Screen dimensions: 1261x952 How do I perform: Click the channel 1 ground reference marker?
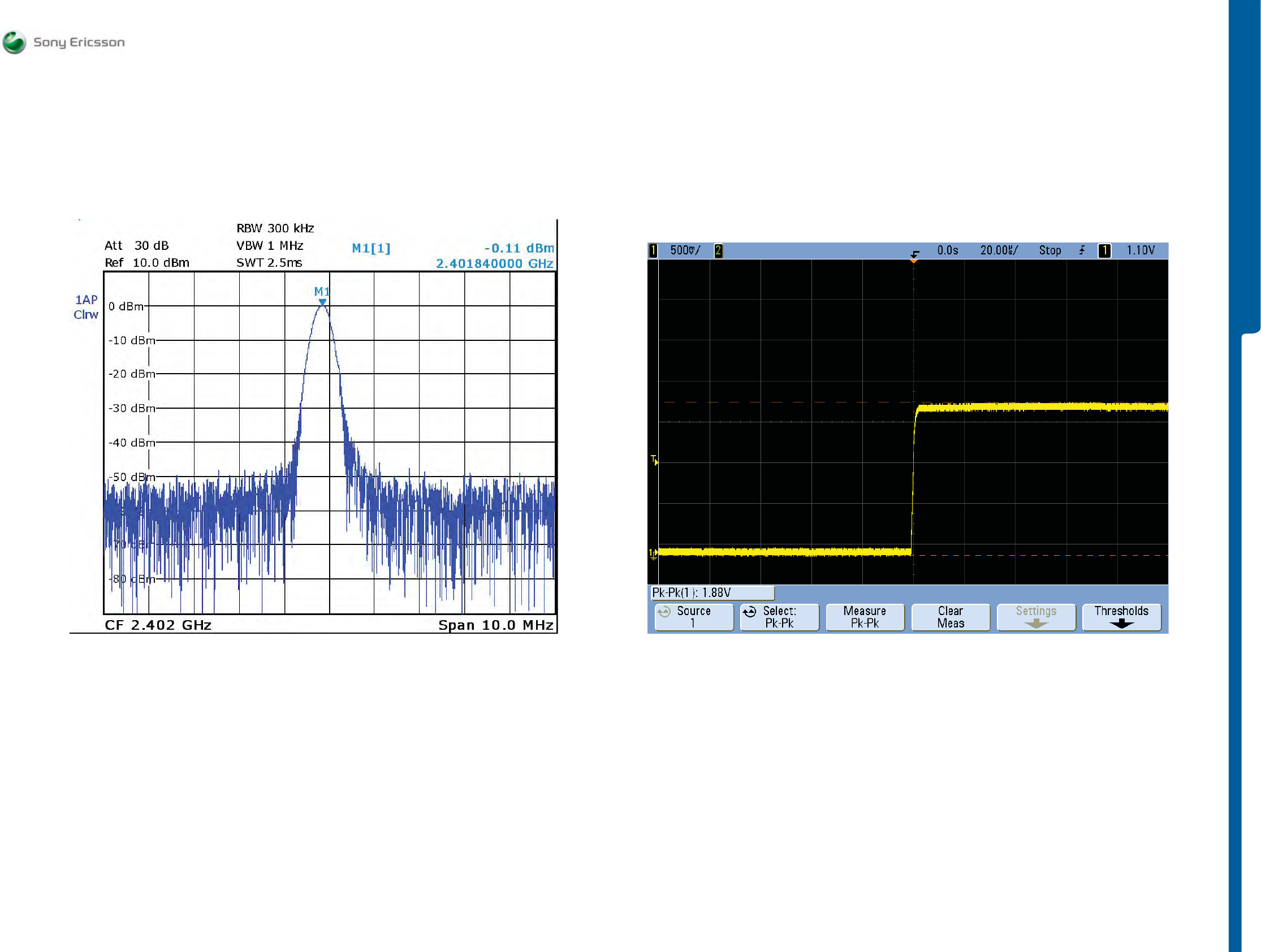(653, 553)
